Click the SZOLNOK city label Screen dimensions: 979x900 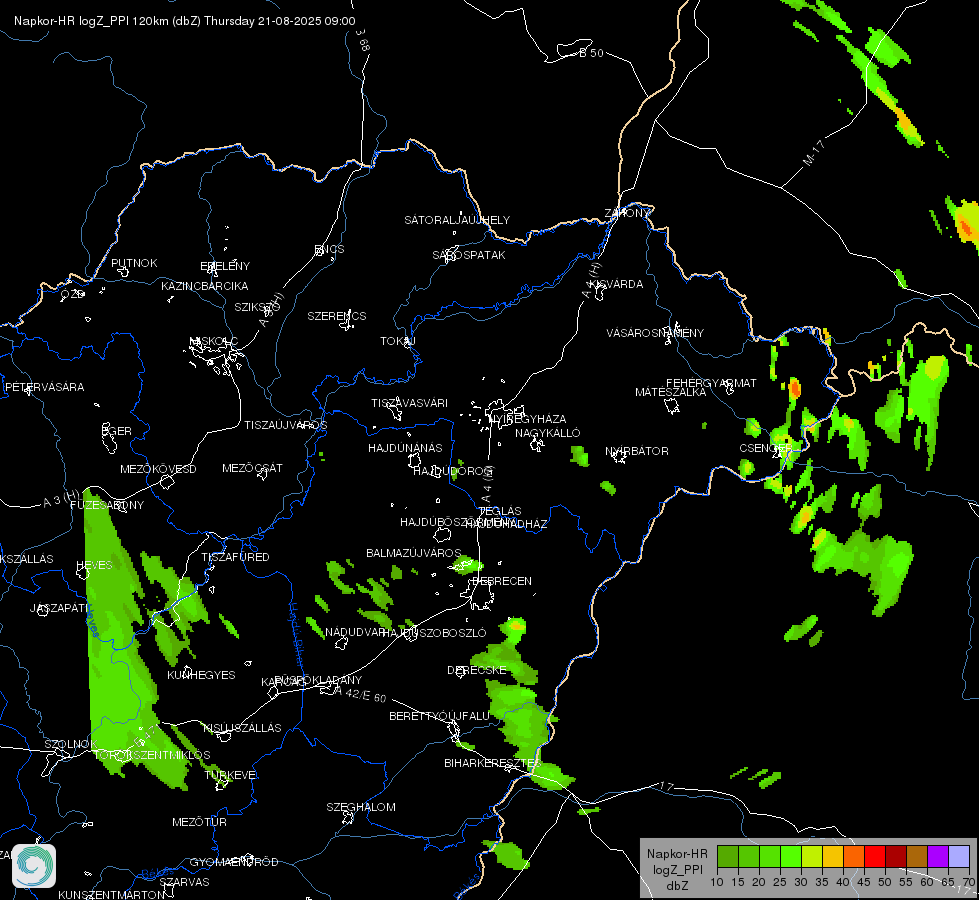tap(71, 744)
